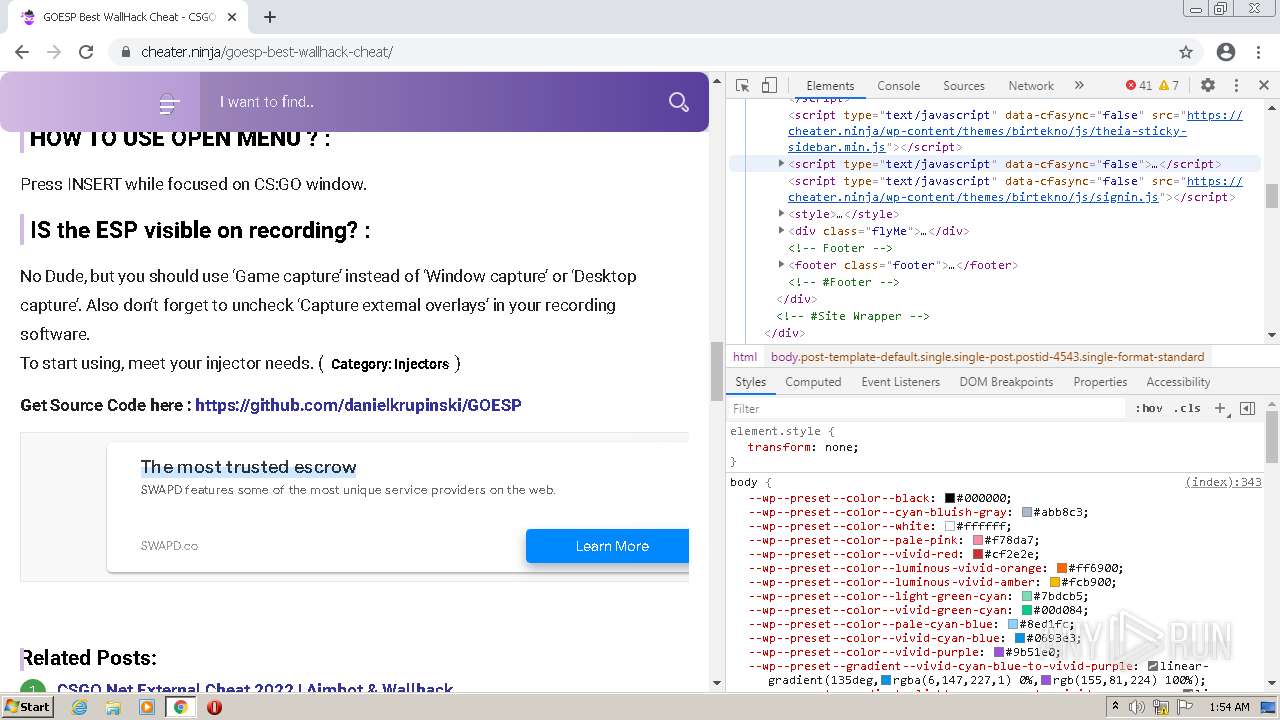Open the luminous-vivid-orange #ff6900 swatch

1062,568
